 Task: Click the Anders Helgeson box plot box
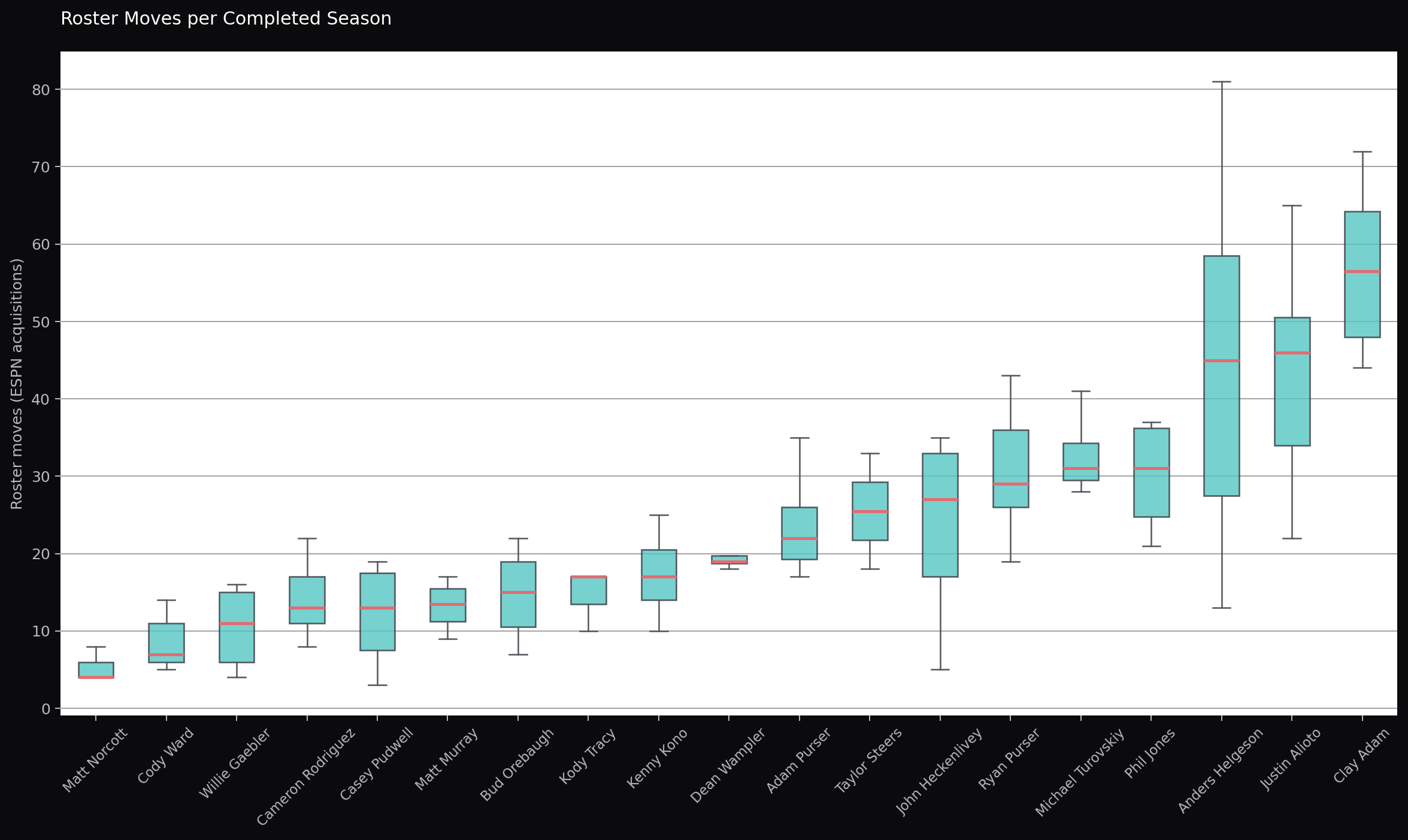tap(1222, 376)
